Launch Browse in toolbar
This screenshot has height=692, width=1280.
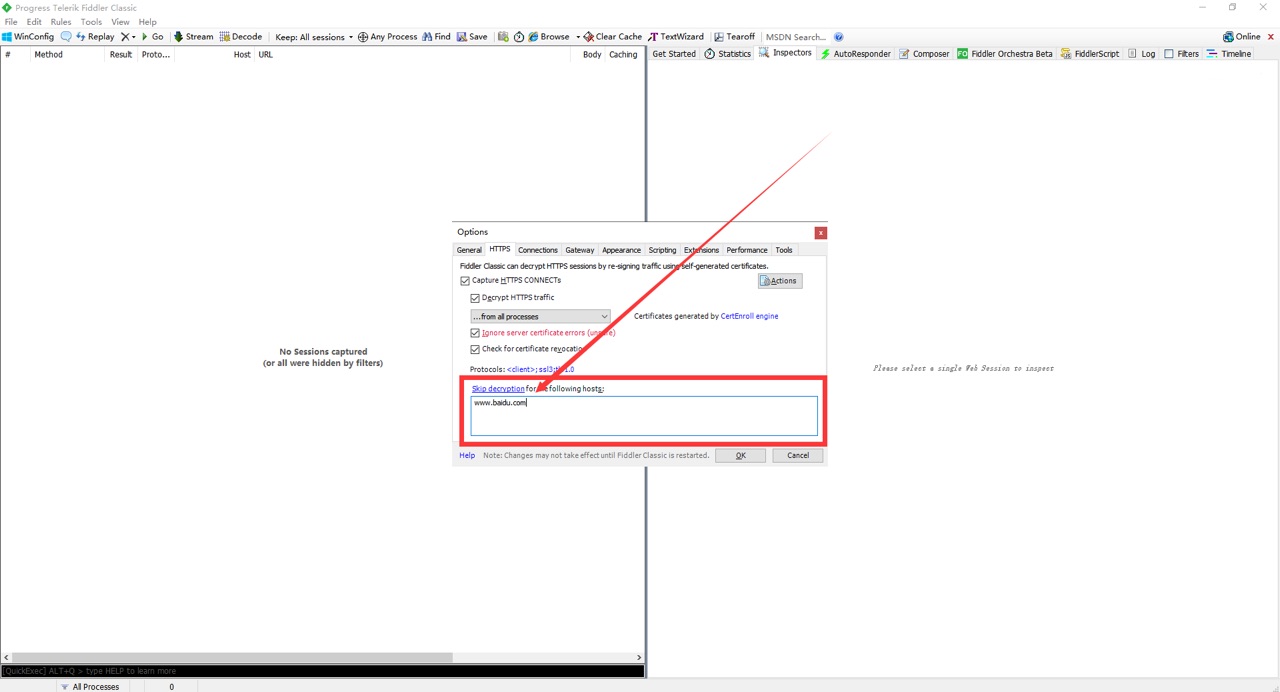[x=549, y=37]
